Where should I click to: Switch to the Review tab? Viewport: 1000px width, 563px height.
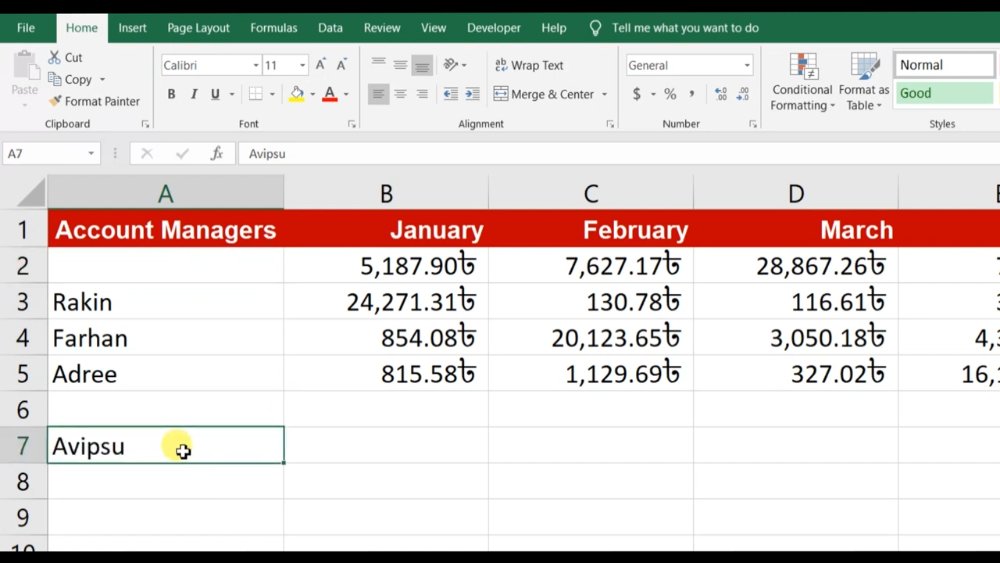coord(382,28)
